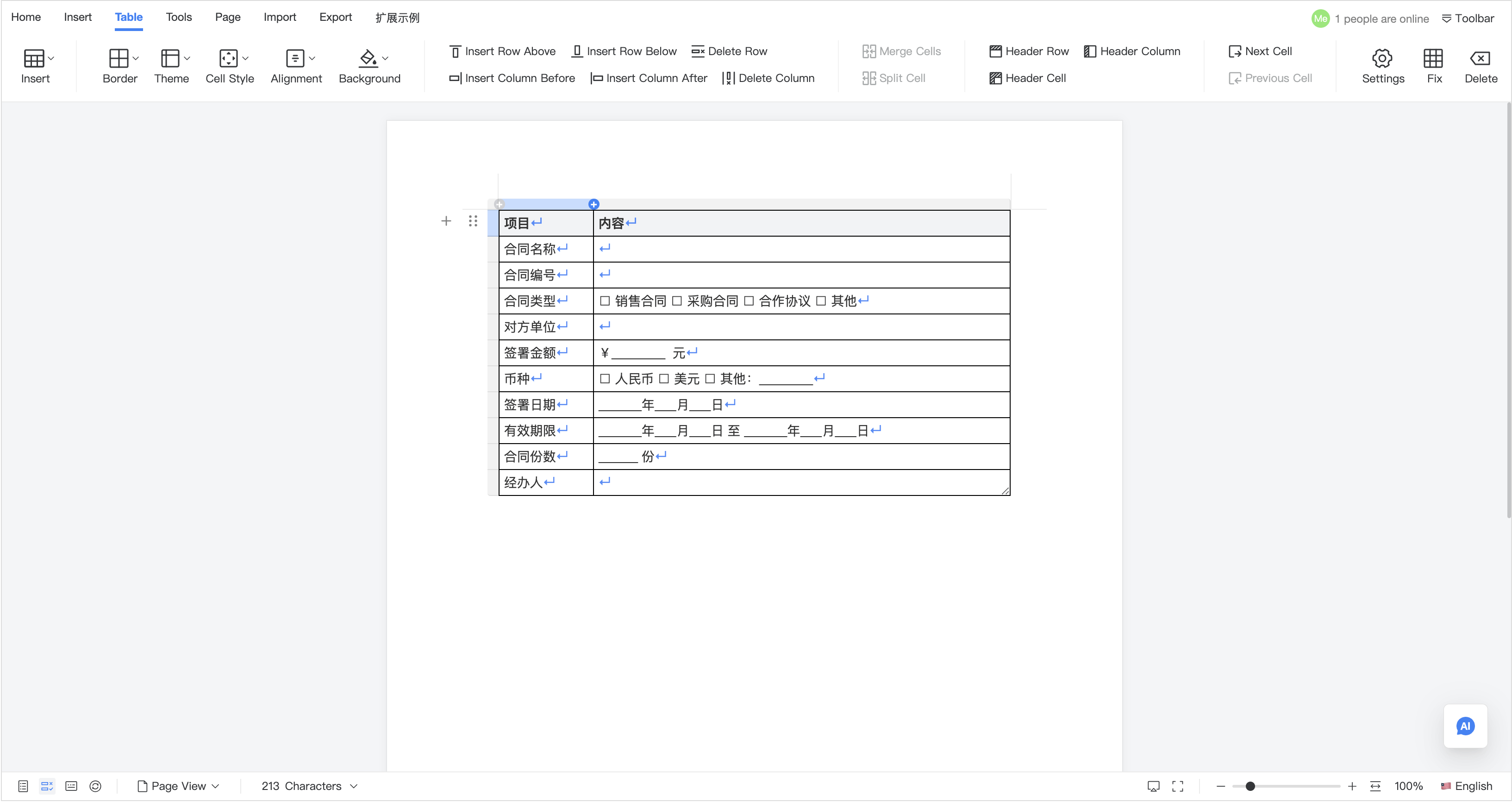The image size is (1512, 802).
Task: Check the 人民币 checkbox
Action: (605, 379)
